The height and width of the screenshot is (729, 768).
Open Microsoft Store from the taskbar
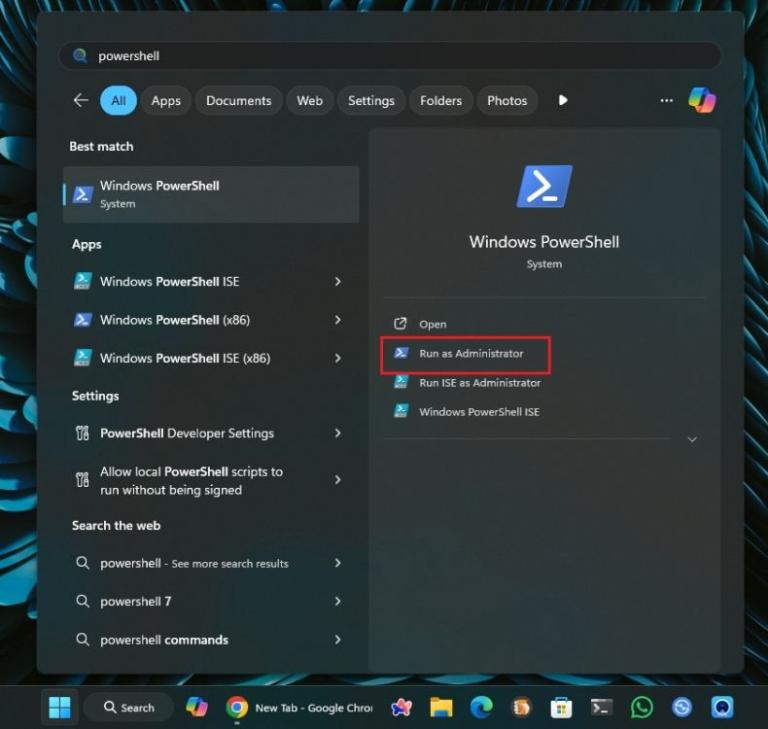click(x=561, y=707)
